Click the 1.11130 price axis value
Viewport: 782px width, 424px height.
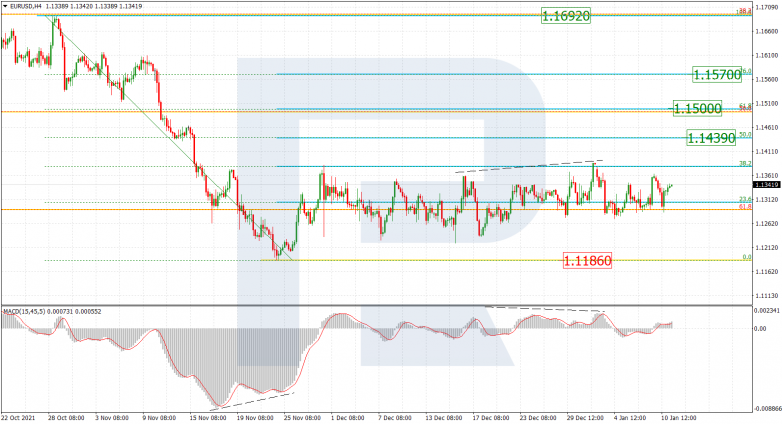point(767,296)
